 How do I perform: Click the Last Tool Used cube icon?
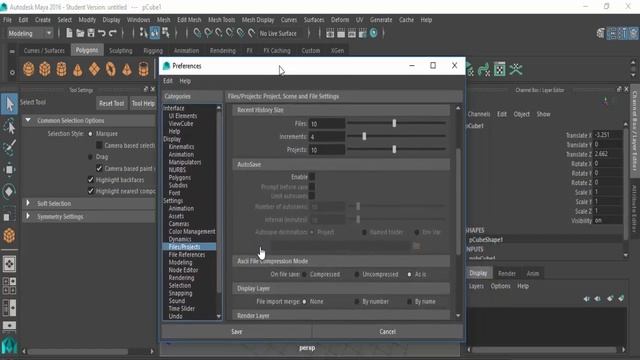9,235
